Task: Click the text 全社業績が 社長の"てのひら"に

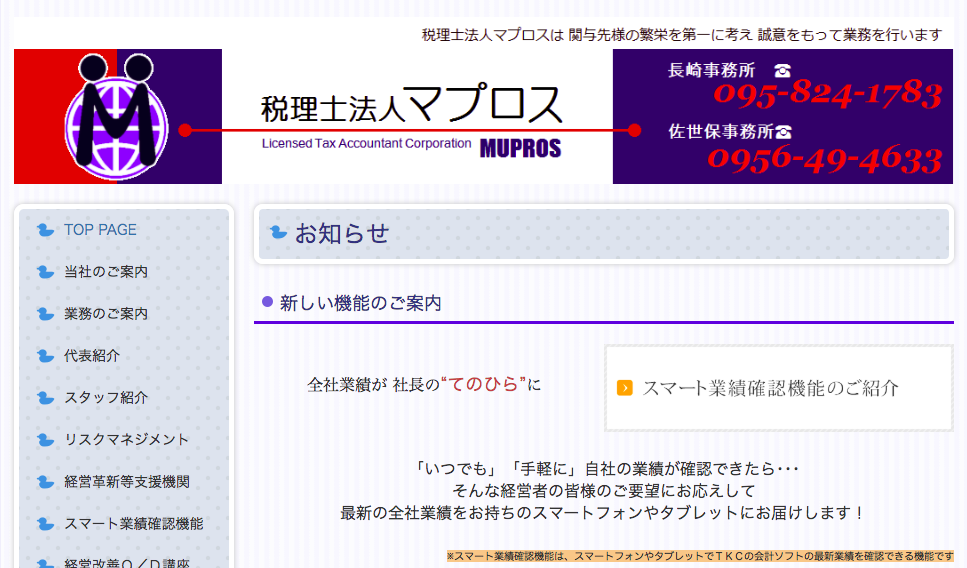Action: 424,384
